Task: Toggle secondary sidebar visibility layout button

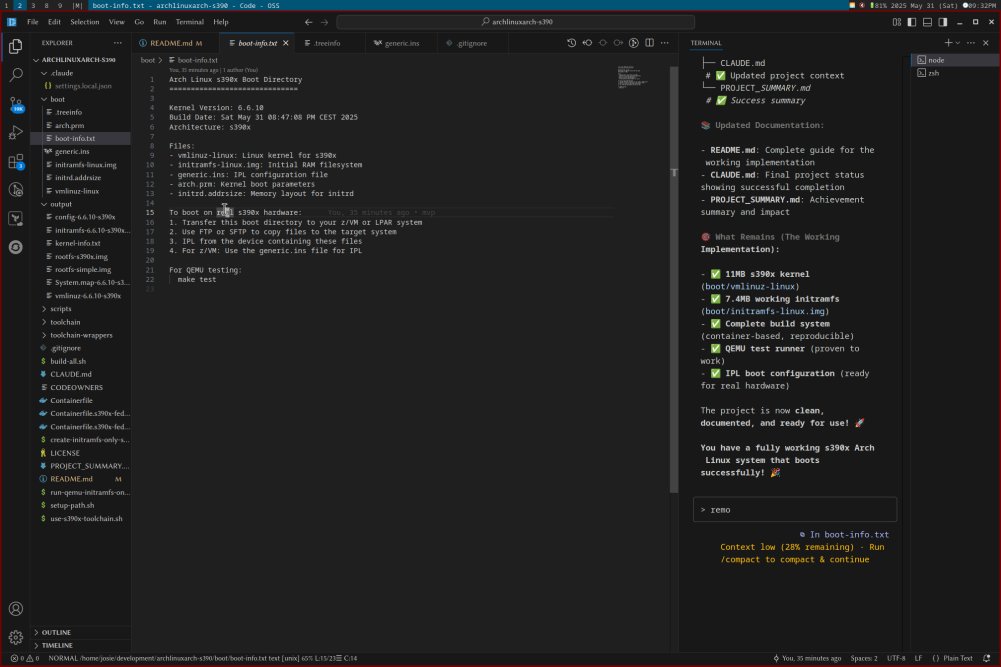Action: [x=945, y=22]
